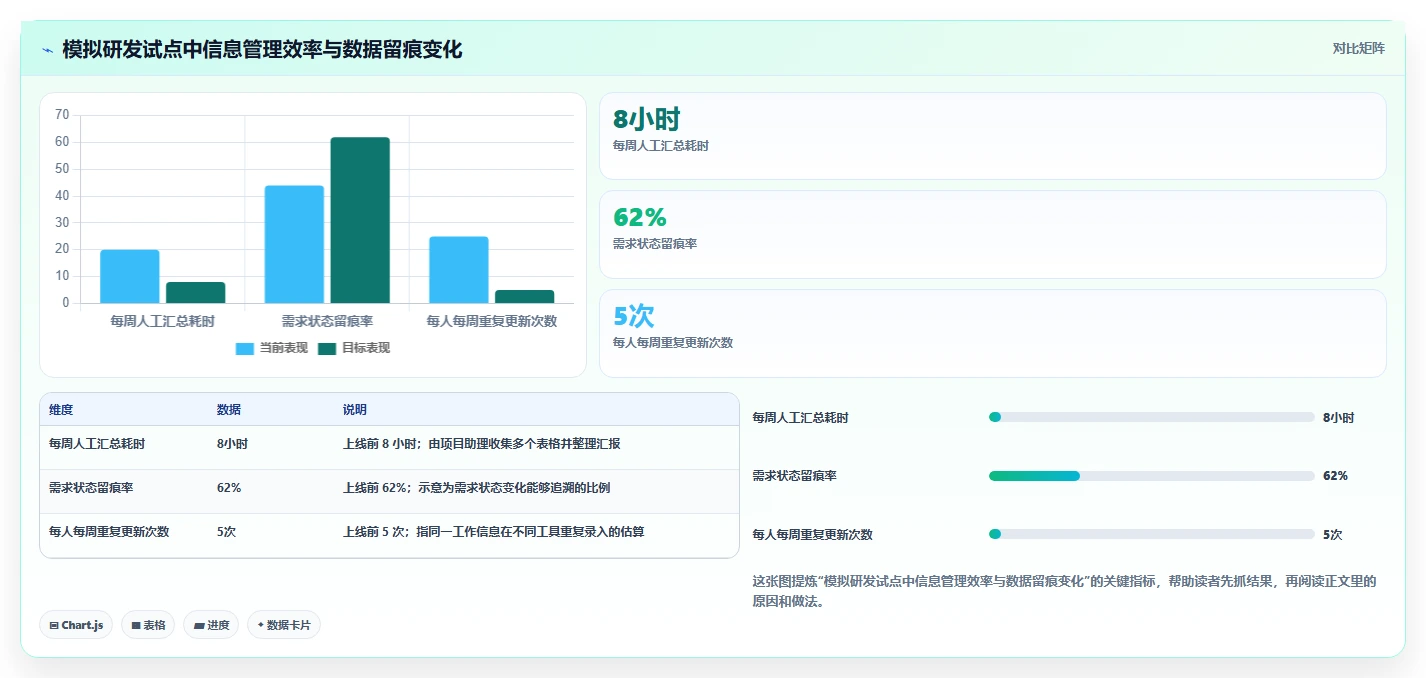
Task: Click description starting 上线前 5 次
Action: coord(493,532)
